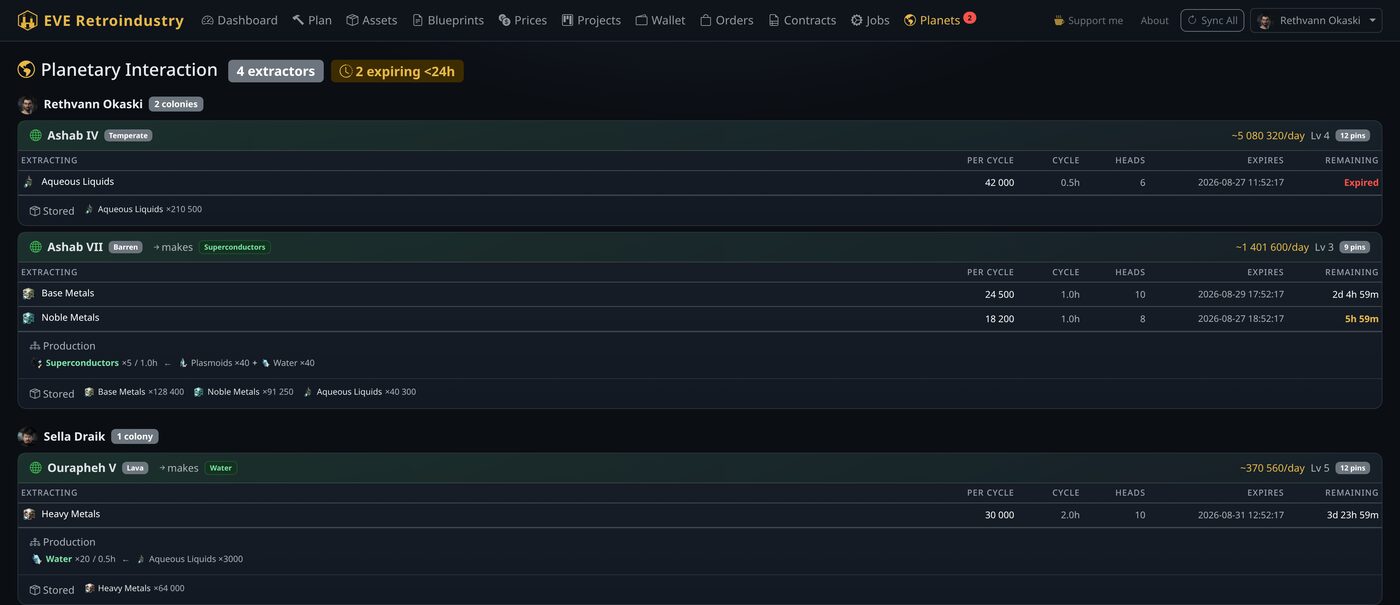The height and width of the screenshot is (605, 1400).
Task: Click the Superconductors makes tag
Action: 235,247
